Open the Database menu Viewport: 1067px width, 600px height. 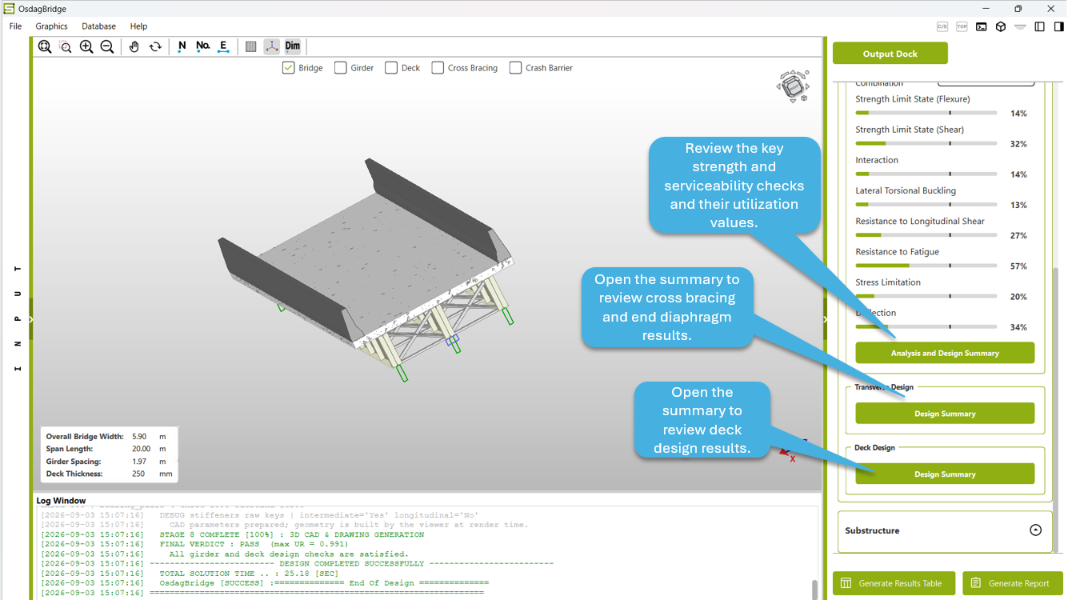(x=99, y=27)
